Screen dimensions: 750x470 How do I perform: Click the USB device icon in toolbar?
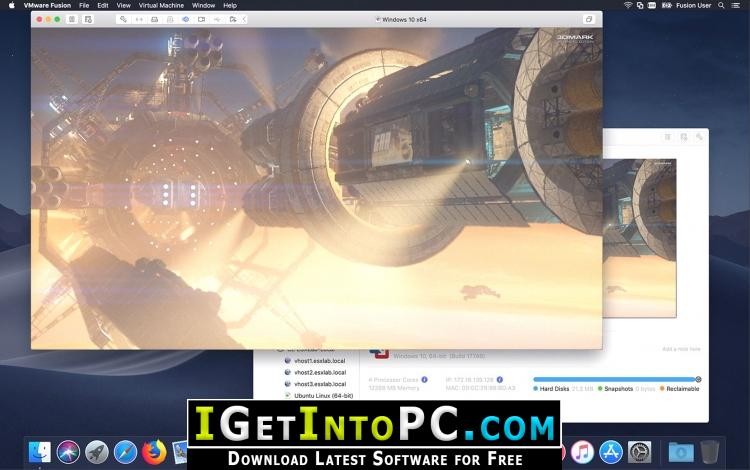tap(217, 19)
